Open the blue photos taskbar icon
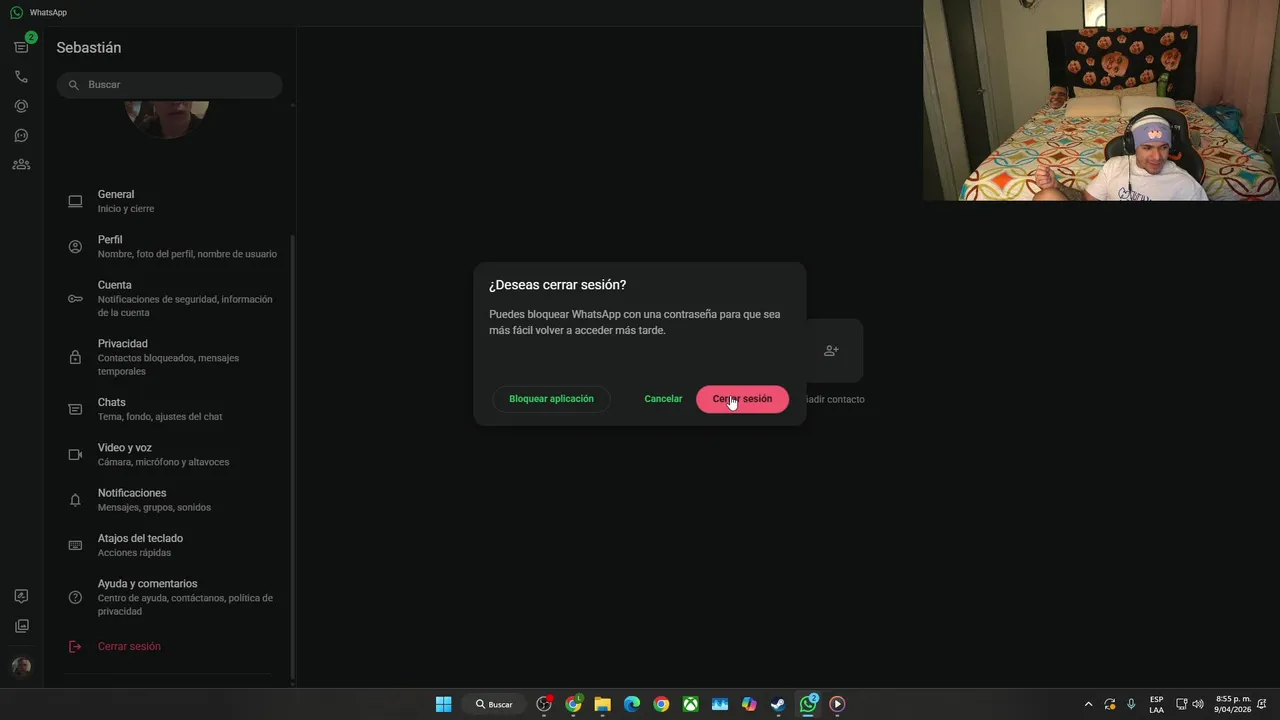 (x=720, y=704)
